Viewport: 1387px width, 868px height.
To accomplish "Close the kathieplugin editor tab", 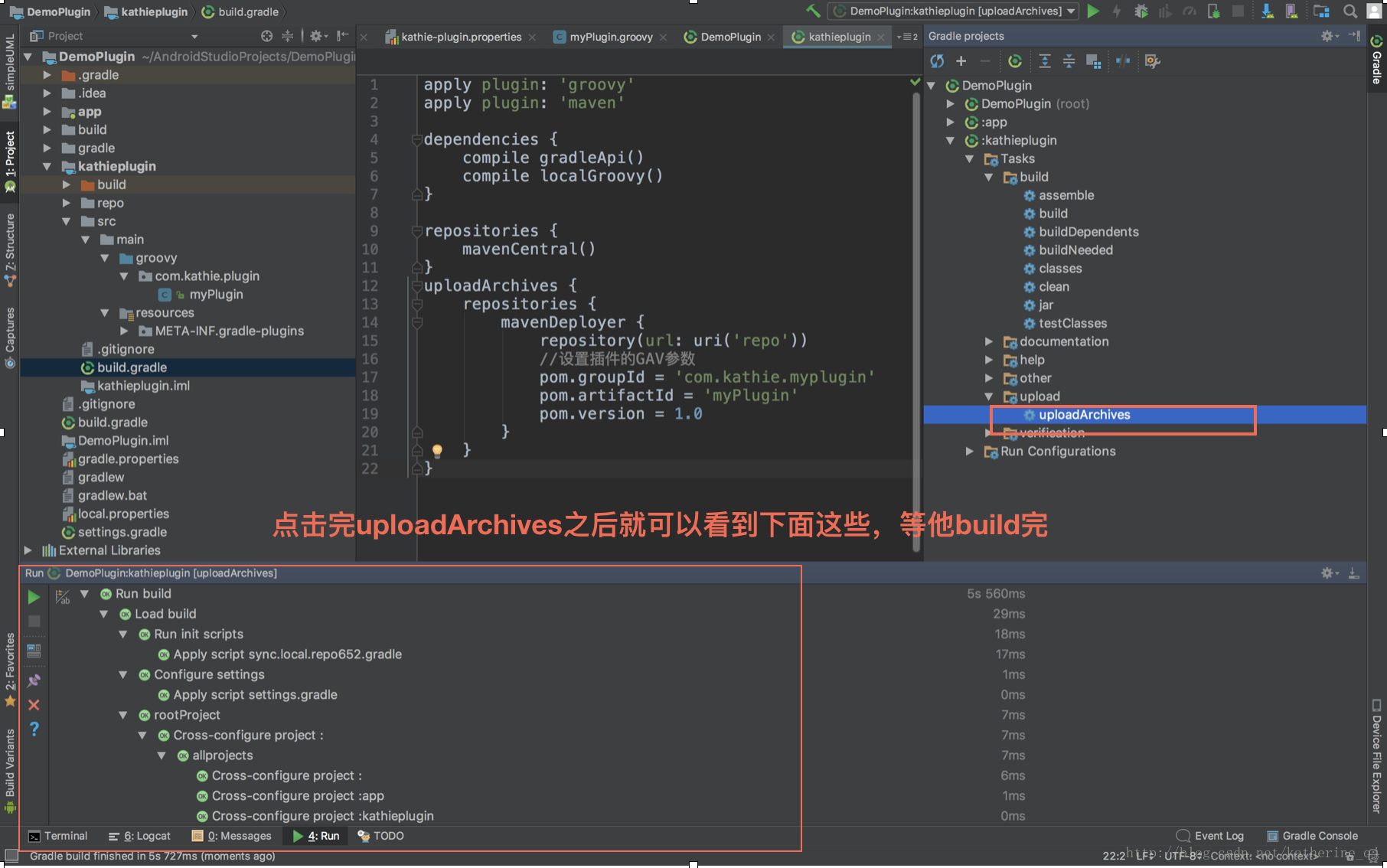I will (x=881, y=37).
